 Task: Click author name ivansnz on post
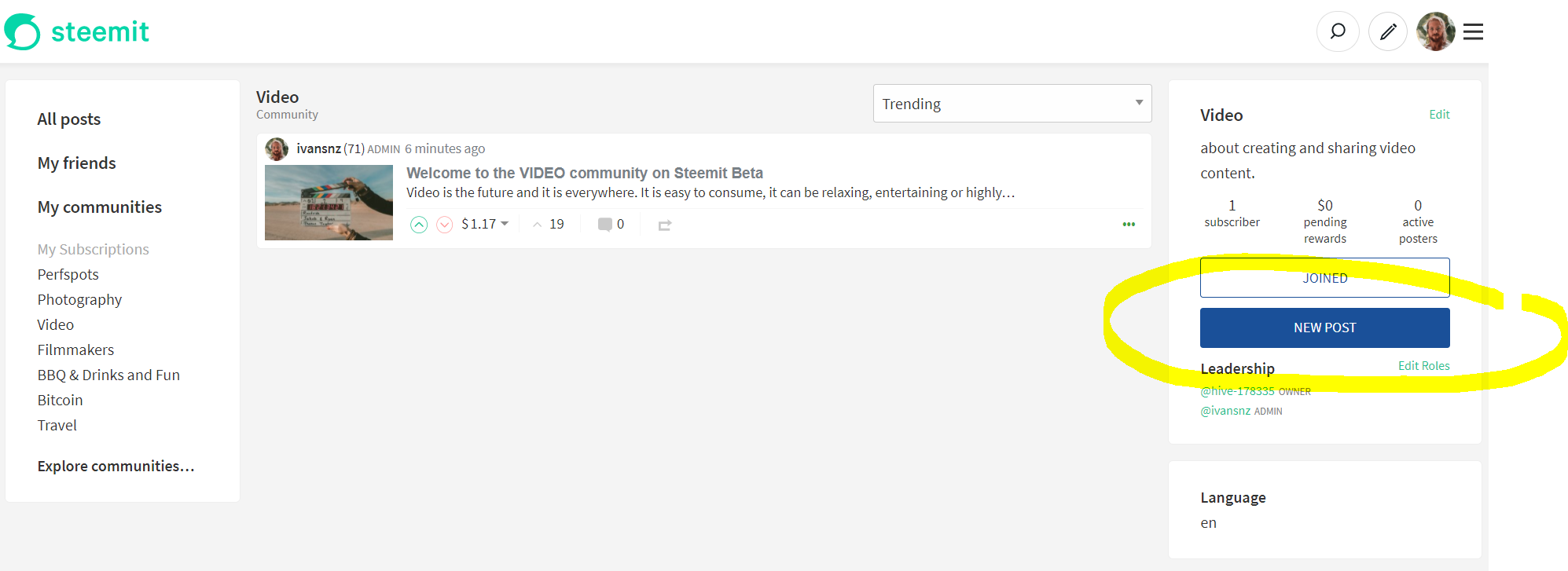[318, 148]
